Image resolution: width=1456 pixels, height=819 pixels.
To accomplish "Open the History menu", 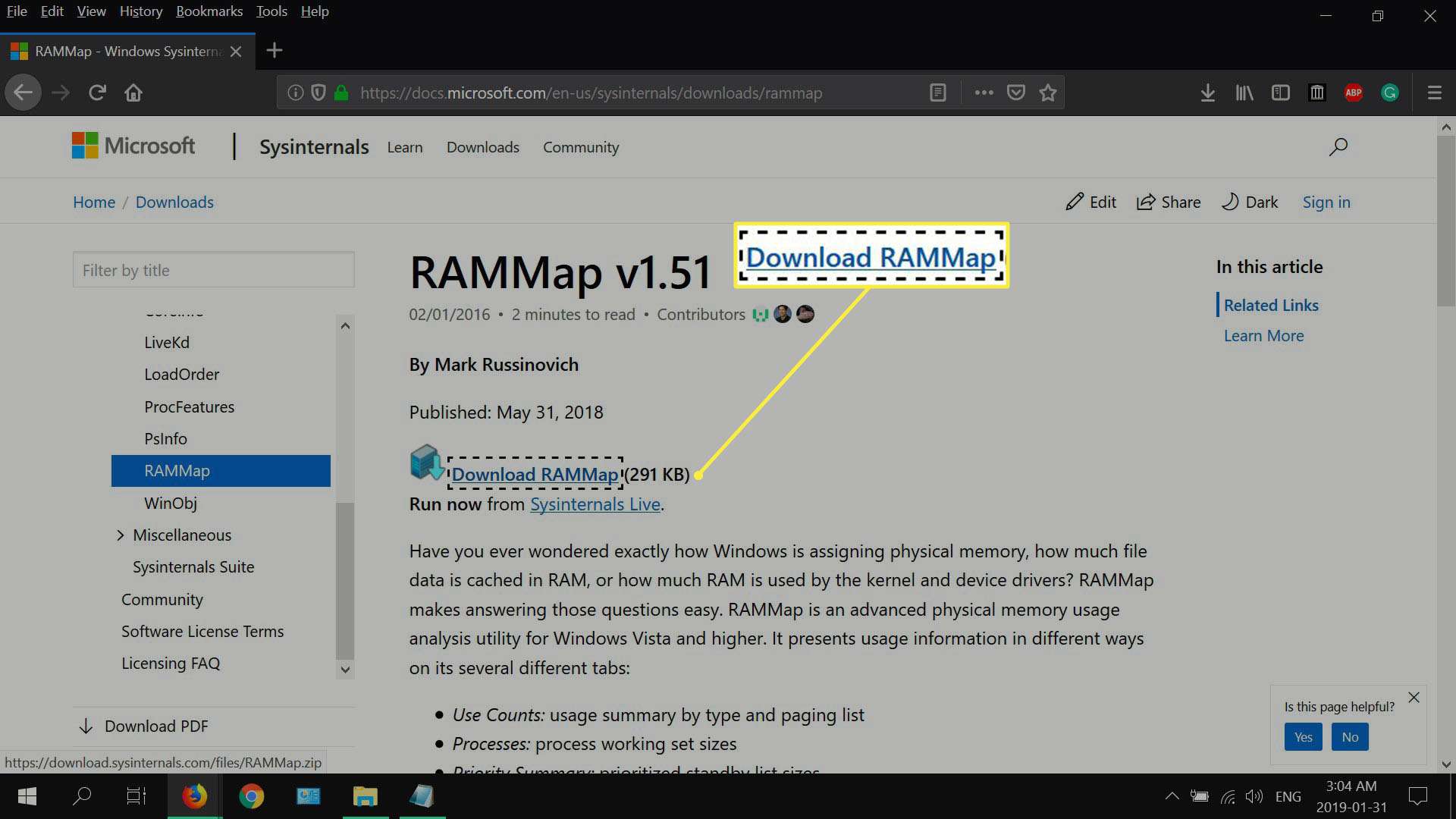I will point(141,11).
